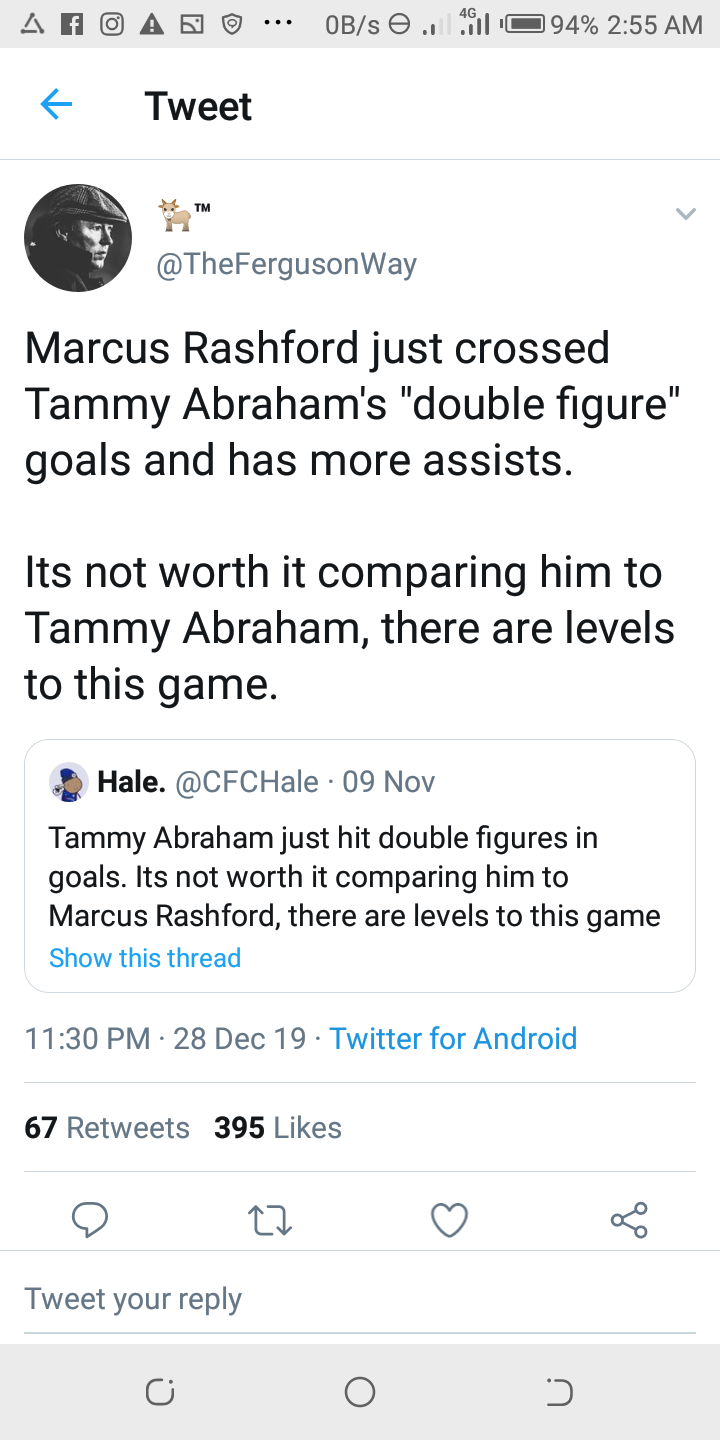View the 67 Retweets list
Viewport: 720px width, 1440px height.
pyautogui.click(x=107, y=1128)
